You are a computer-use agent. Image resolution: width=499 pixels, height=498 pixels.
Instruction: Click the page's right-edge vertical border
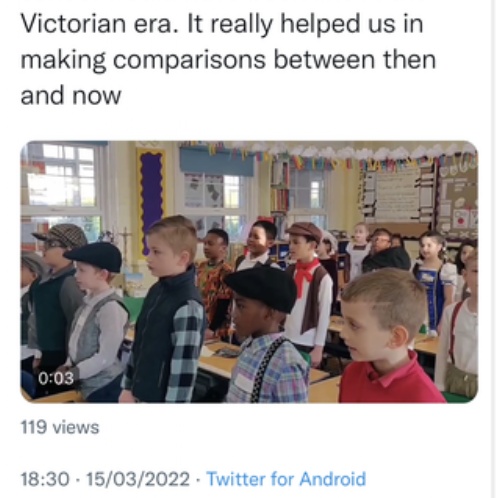point(494,249)
